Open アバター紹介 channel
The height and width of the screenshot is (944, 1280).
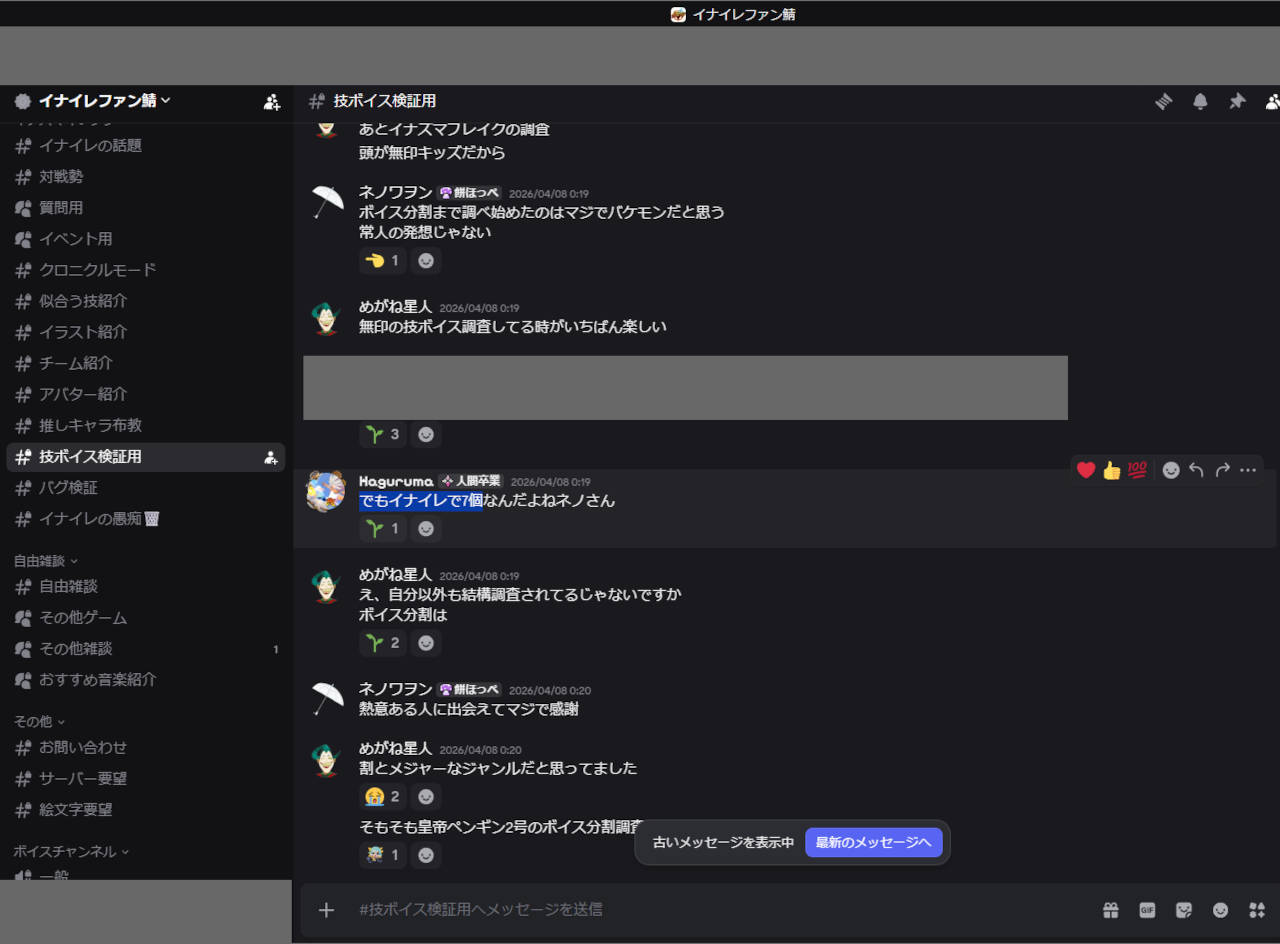146,394
